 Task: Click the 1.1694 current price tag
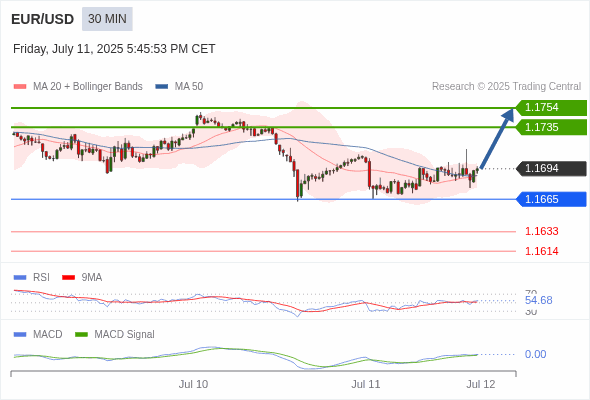click(551, 169)
